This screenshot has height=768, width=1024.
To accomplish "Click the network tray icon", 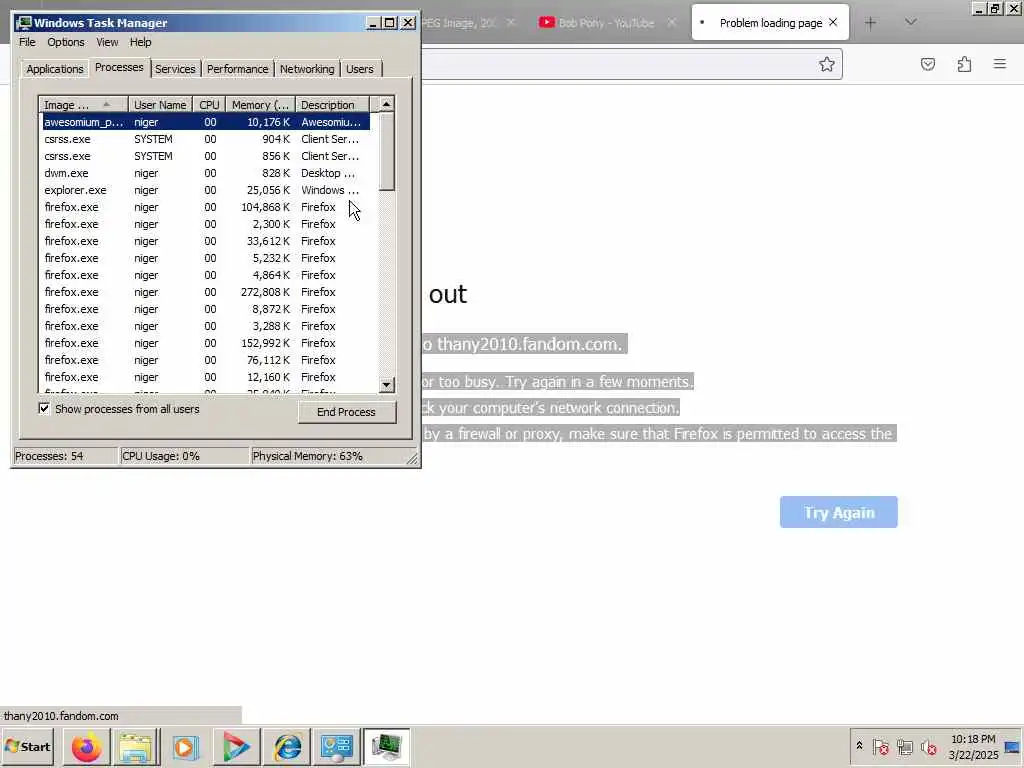I will pyautogui.click(x=904, y=746).
